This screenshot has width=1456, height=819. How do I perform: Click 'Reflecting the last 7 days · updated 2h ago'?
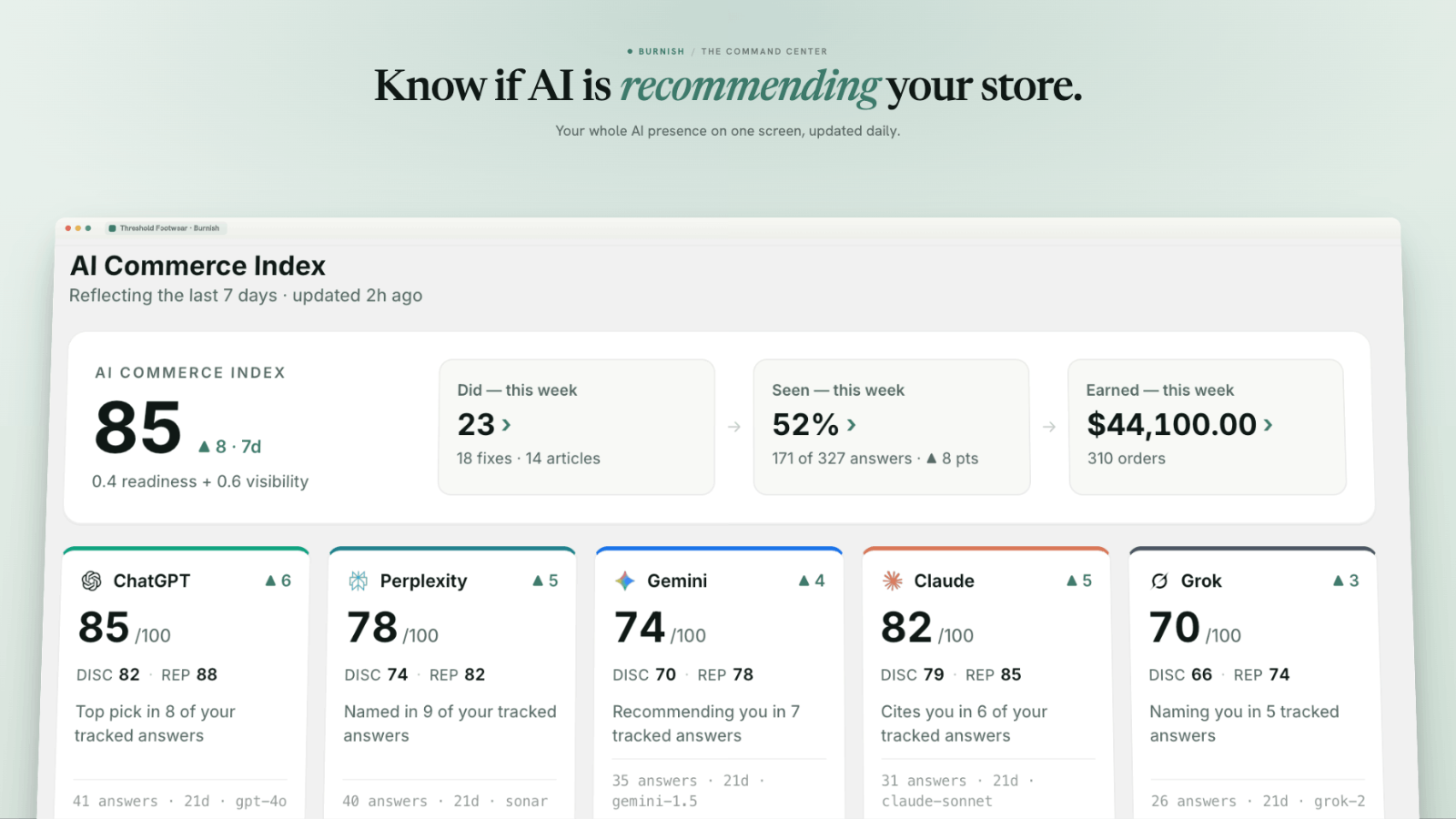[246, 296]
